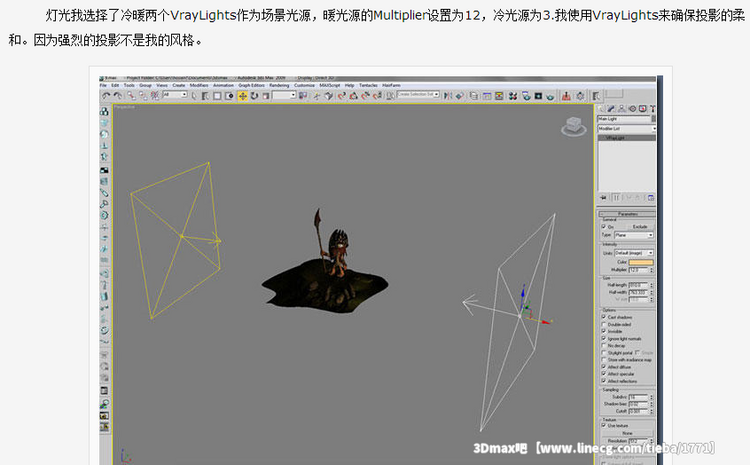This screenshot has height=465, width=750.
Task: Click the Quick Render teapot icon
Action: point(550,97)
